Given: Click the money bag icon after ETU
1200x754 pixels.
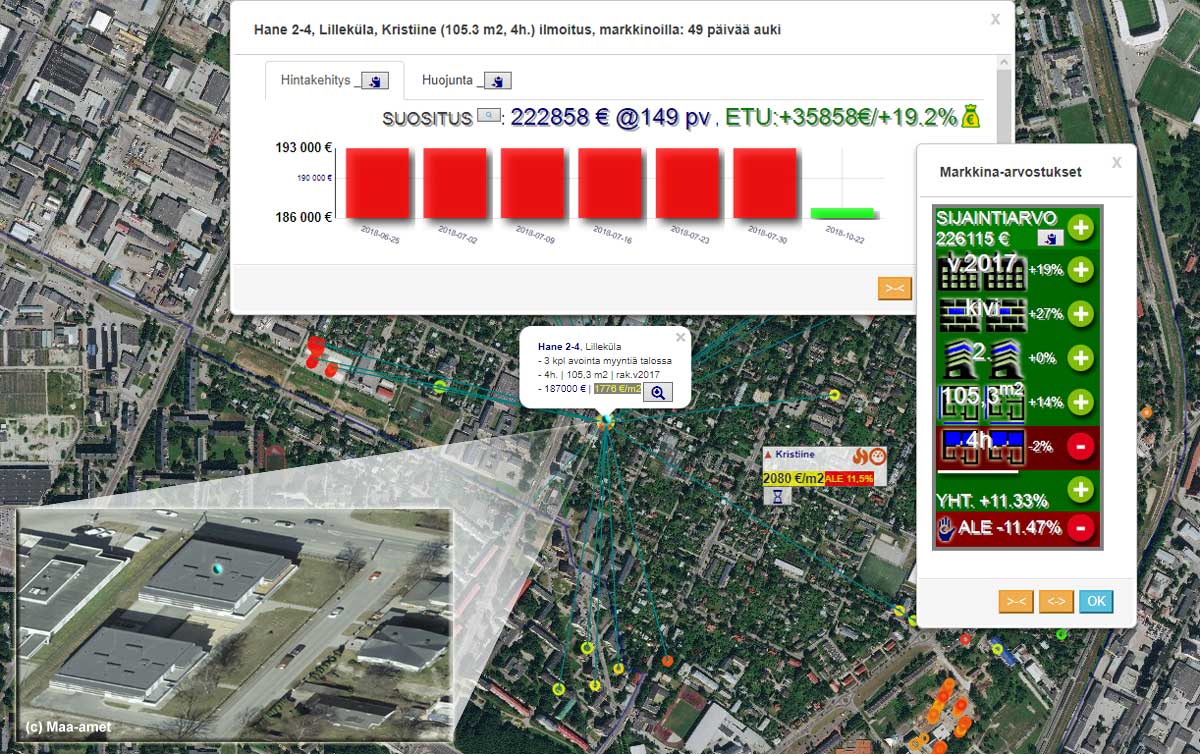Looking at the screenshot, I should click(971, 117).
